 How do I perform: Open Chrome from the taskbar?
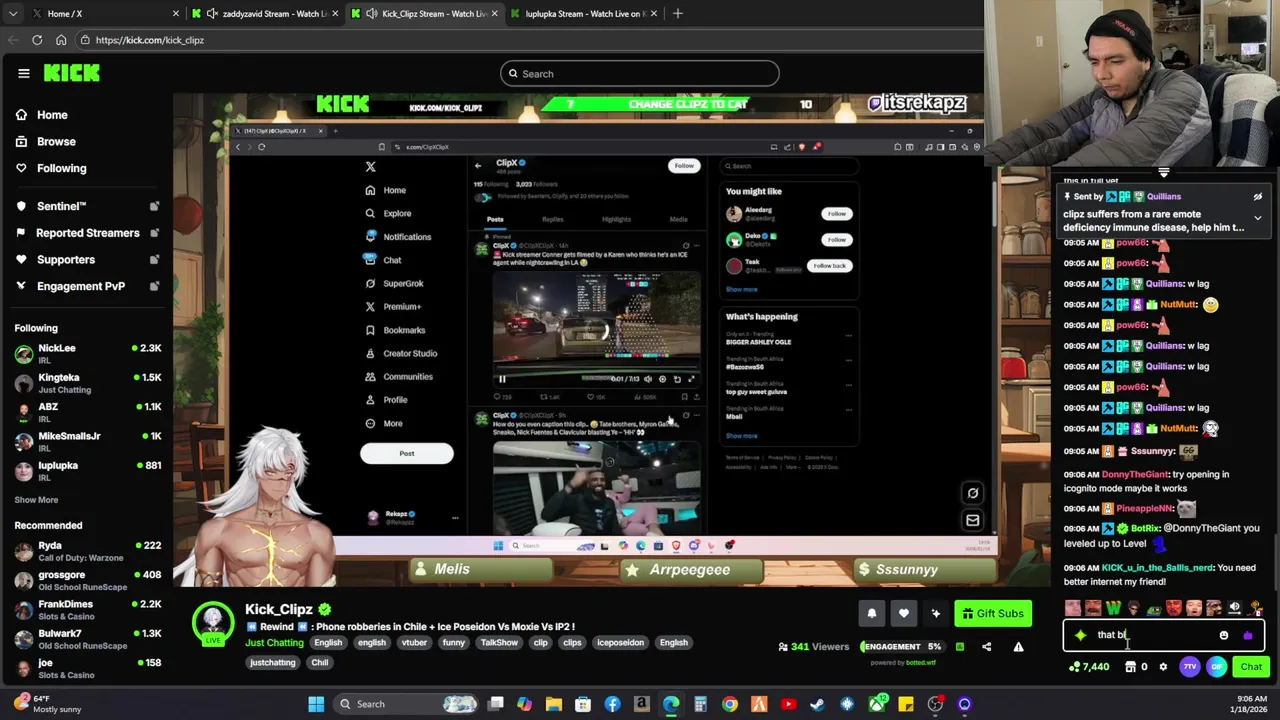point(730,704)
